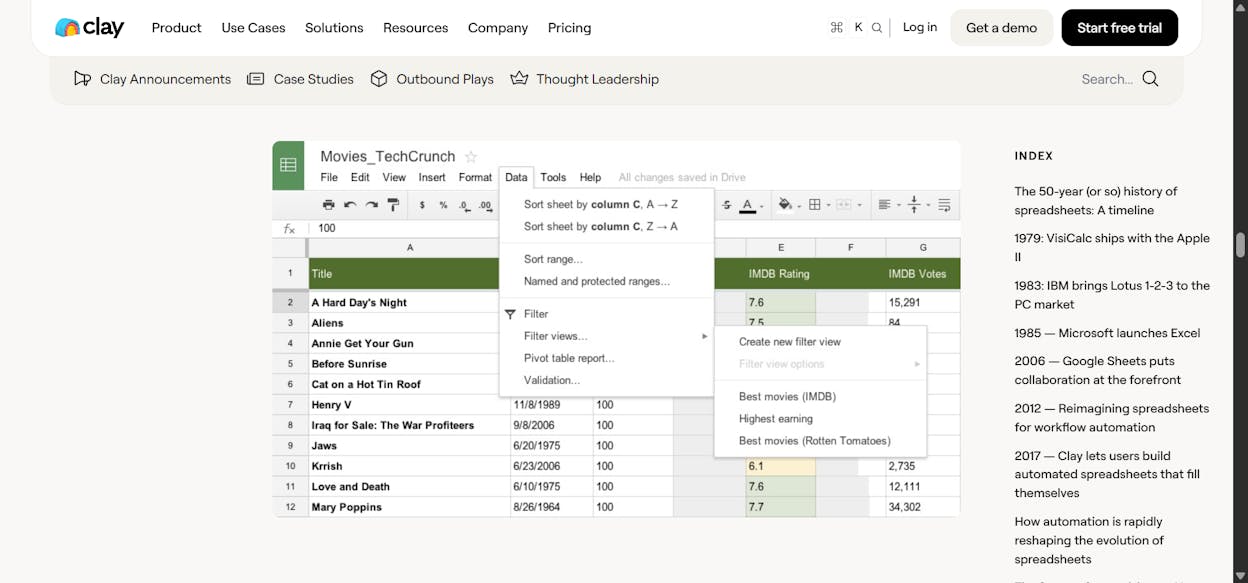Click the paint format roller icon
The width and height of the screenshot is (1248, 583).
393,205
